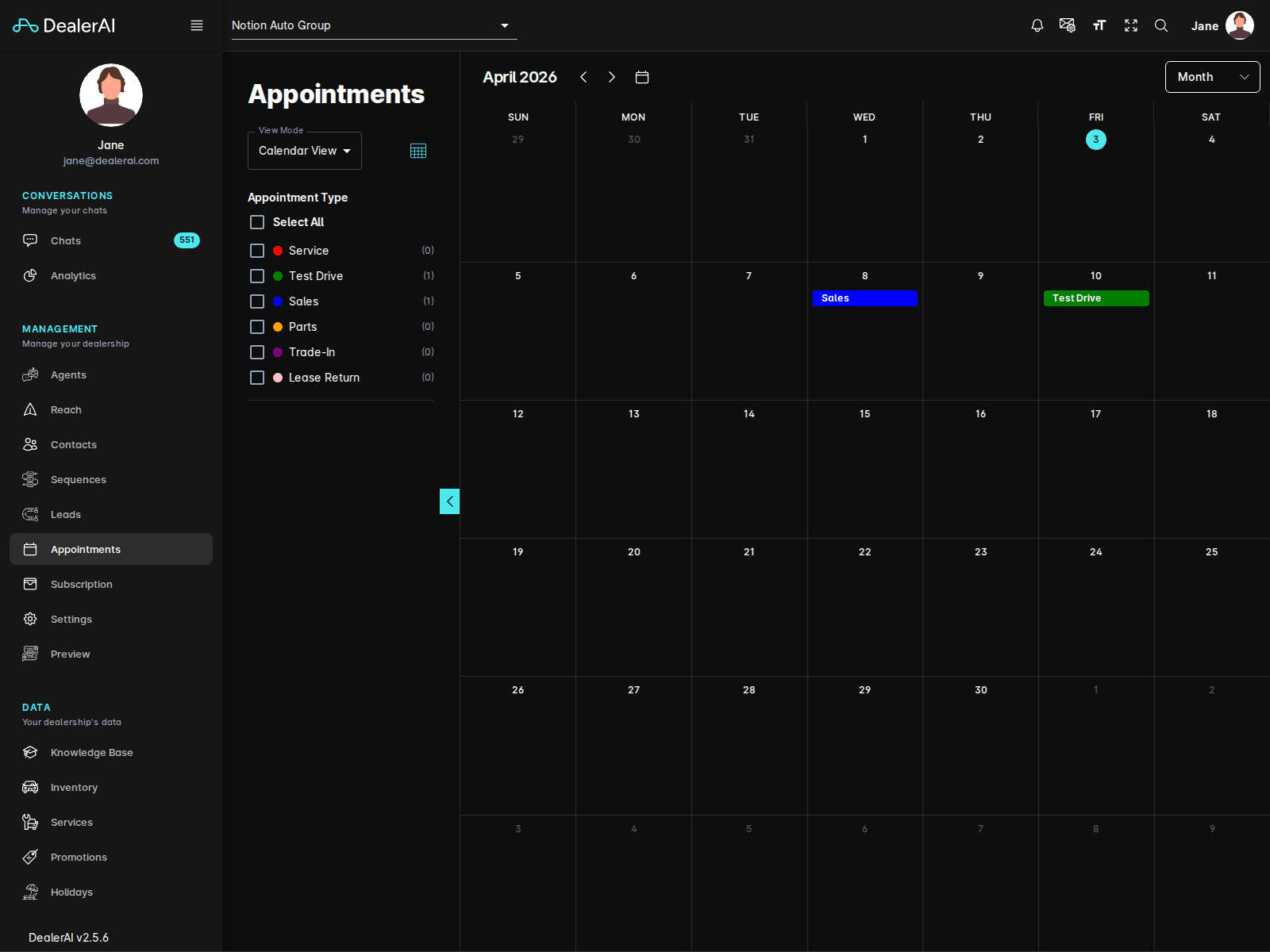The height and width of the screenshot is (952, 1270).
Task: Open the date picker calendar icon
Action: coord(642,77)
